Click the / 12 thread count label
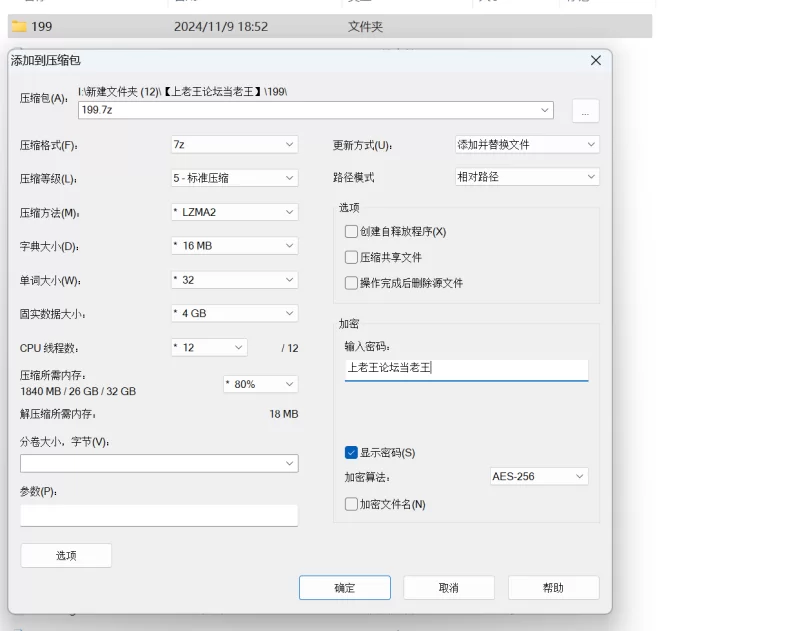The height and width of the screenshot is (631, 800). (x=290, y=348)
